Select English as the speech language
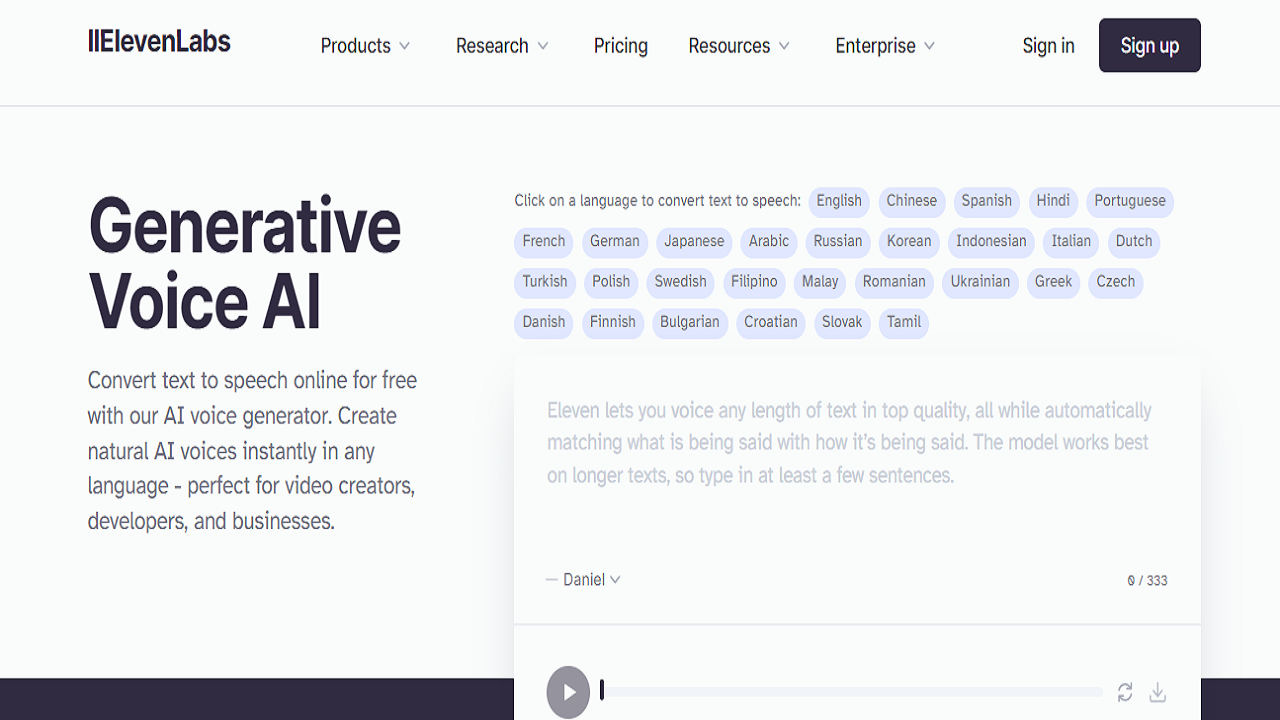Screen dimensions: 1280x720 (x=838, y=201)
